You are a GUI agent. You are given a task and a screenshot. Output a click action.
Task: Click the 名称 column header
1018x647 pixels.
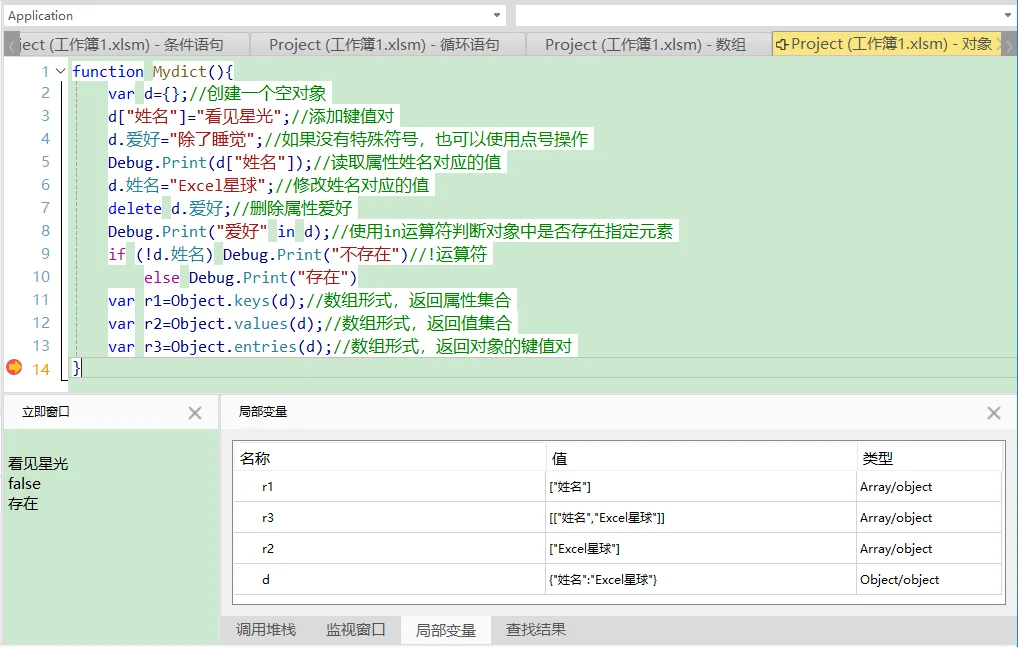click(390, 458)
